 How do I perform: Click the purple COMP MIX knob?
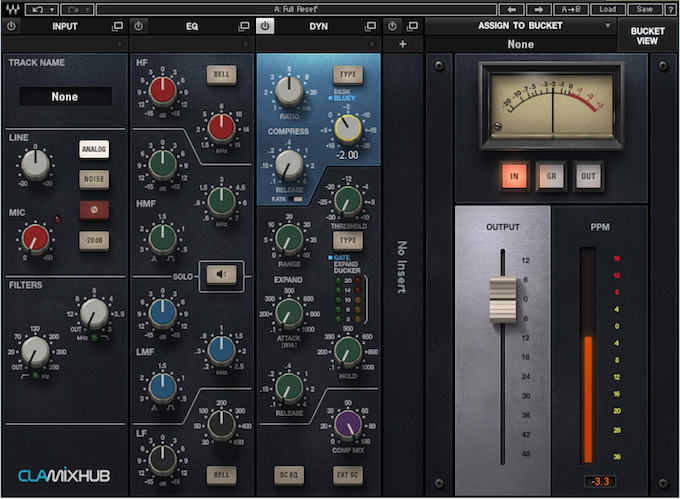point(348,425)
